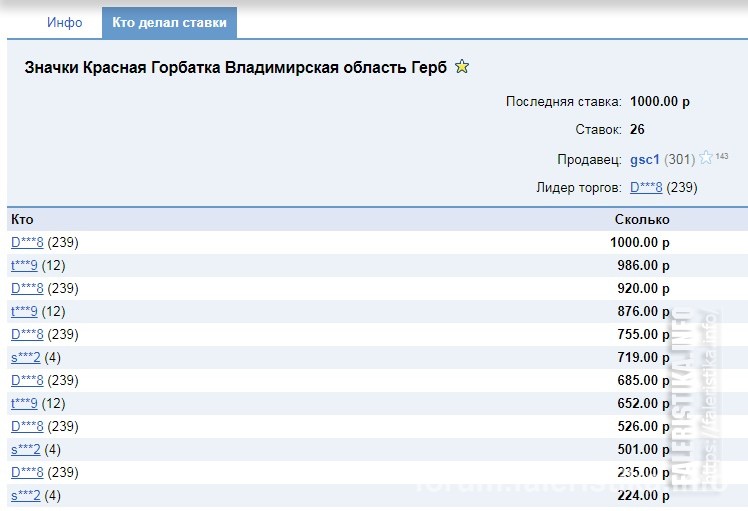The height and width of the screenshot is (511, 748).
Task: Select the Кто делал ставки tab
Action: pos(169,22)
